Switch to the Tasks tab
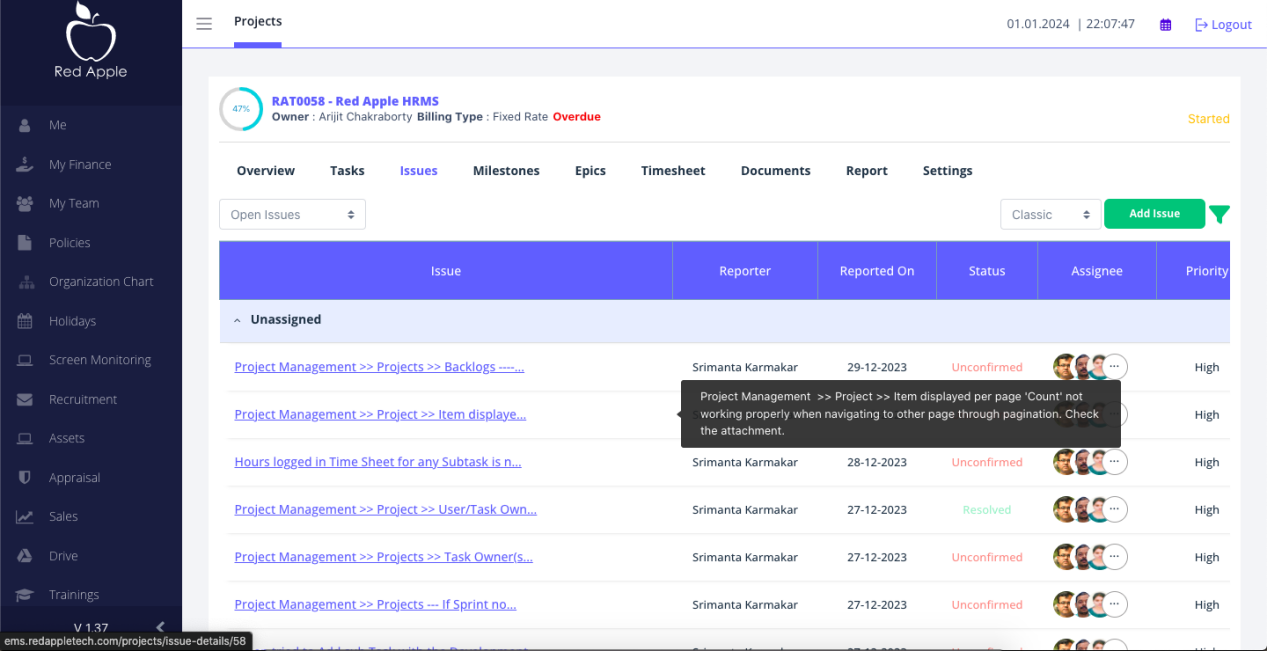1267x651 pixels. tap(347, 171)
